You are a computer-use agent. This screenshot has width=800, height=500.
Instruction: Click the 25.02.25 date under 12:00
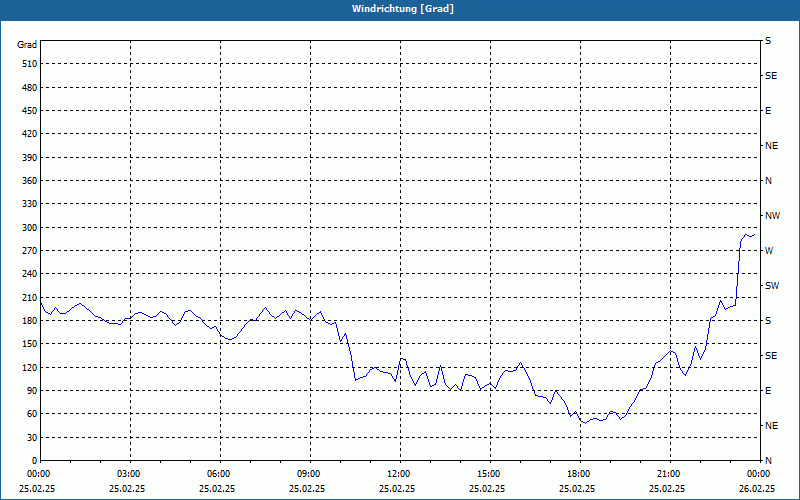(x=397, y=489)
